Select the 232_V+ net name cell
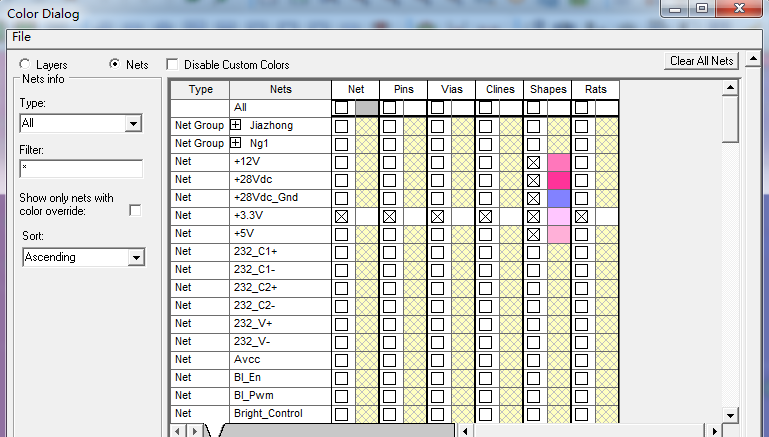Screen dimensions: 769x437 [281, 323]
